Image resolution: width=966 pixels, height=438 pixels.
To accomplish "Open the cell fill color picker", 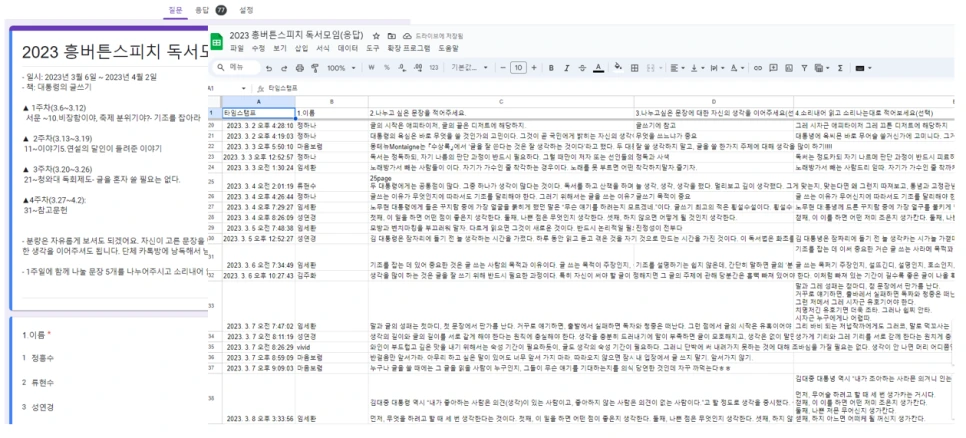I will [618, 68].
